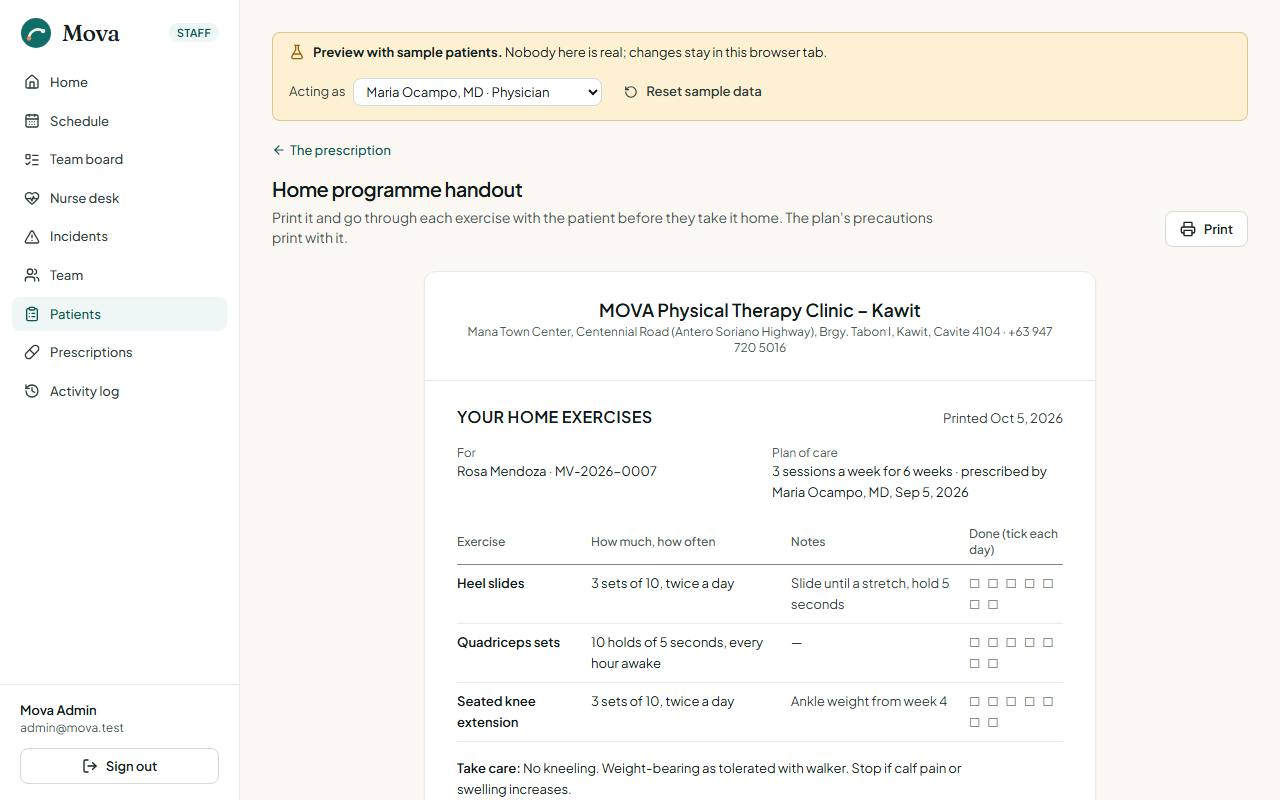Click the How much, how often header
Viewport: 1280px width, 800px height.
pos(653,542)
